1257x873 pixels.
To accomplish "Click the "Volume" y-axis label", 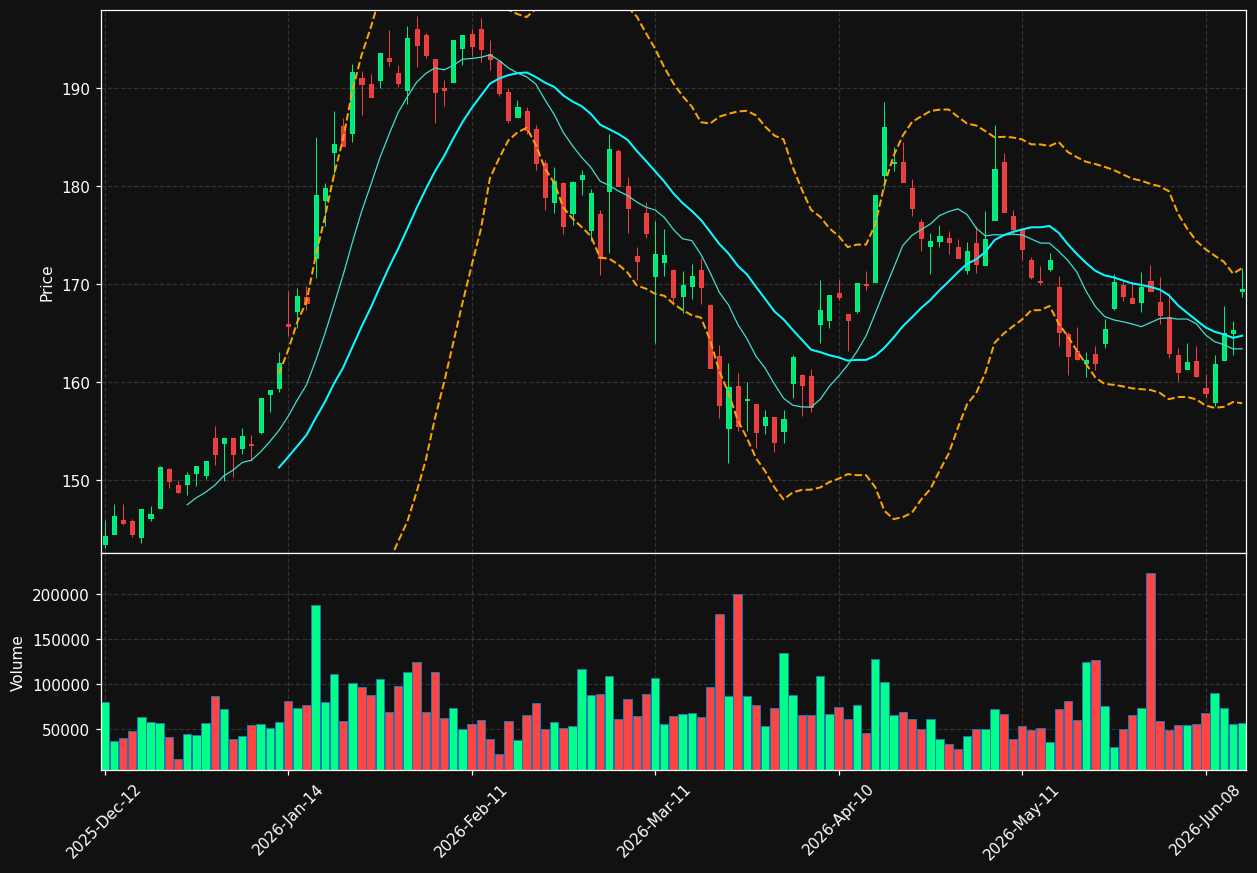I will [18, 663].
